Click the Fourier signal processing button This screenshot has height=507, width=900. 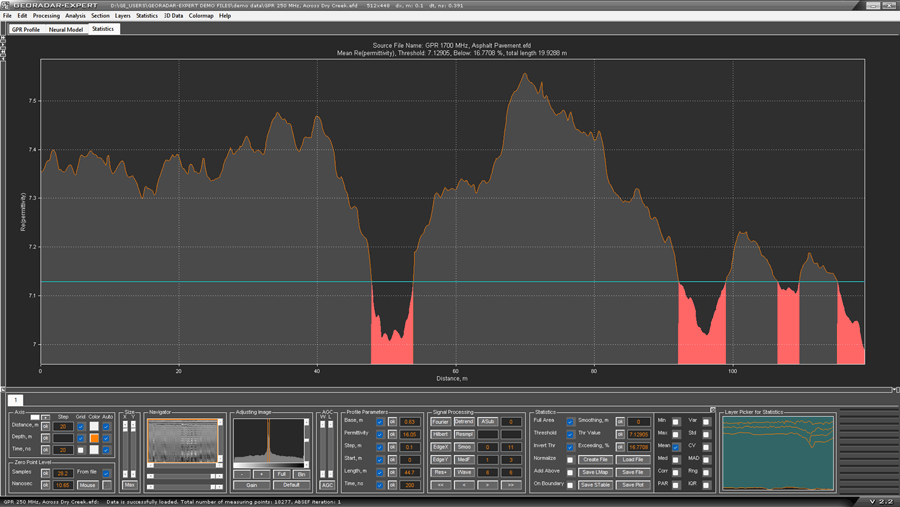(x=441, y=422)
